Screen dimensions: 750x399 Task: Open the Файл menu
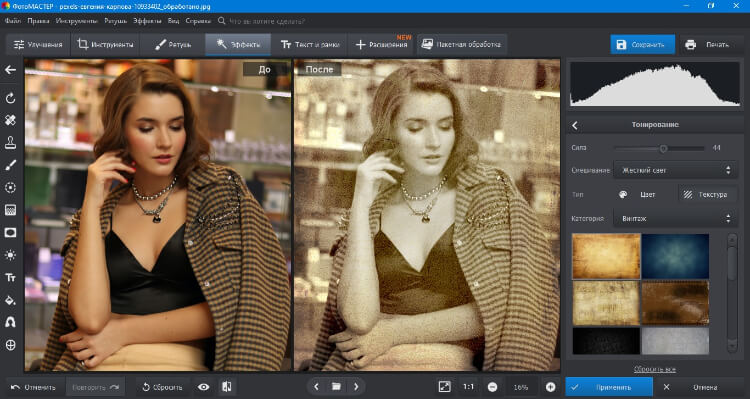click(x=12, y=21)
